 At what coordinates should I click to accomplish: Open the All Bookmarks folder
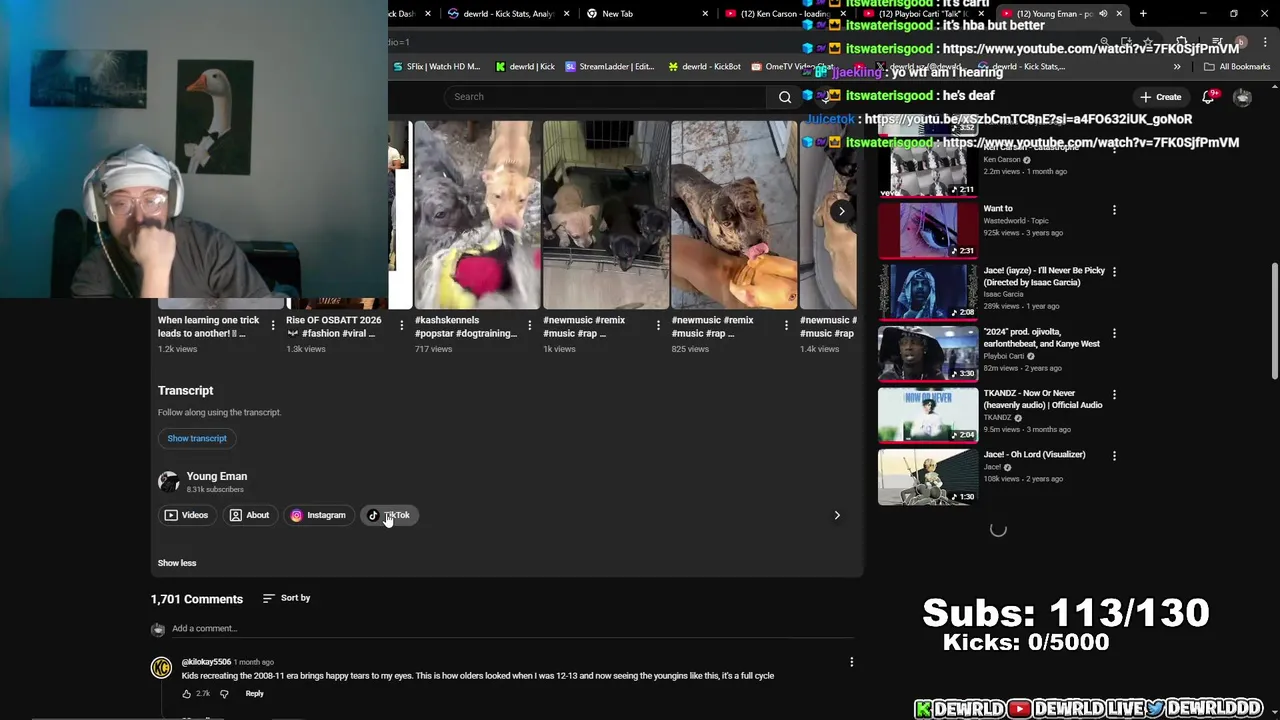(x=1237, y=67)
